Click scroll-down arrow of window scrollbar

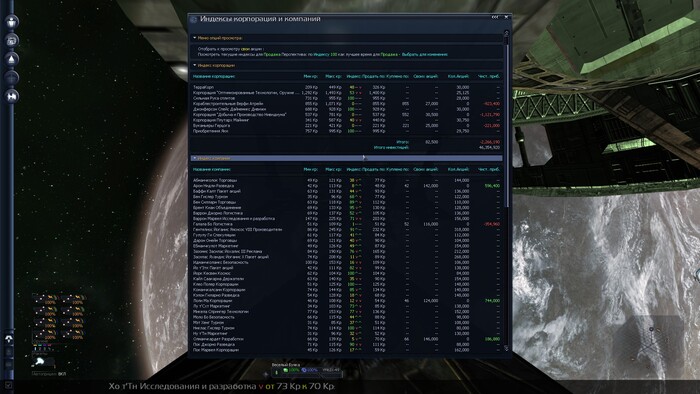506,348
